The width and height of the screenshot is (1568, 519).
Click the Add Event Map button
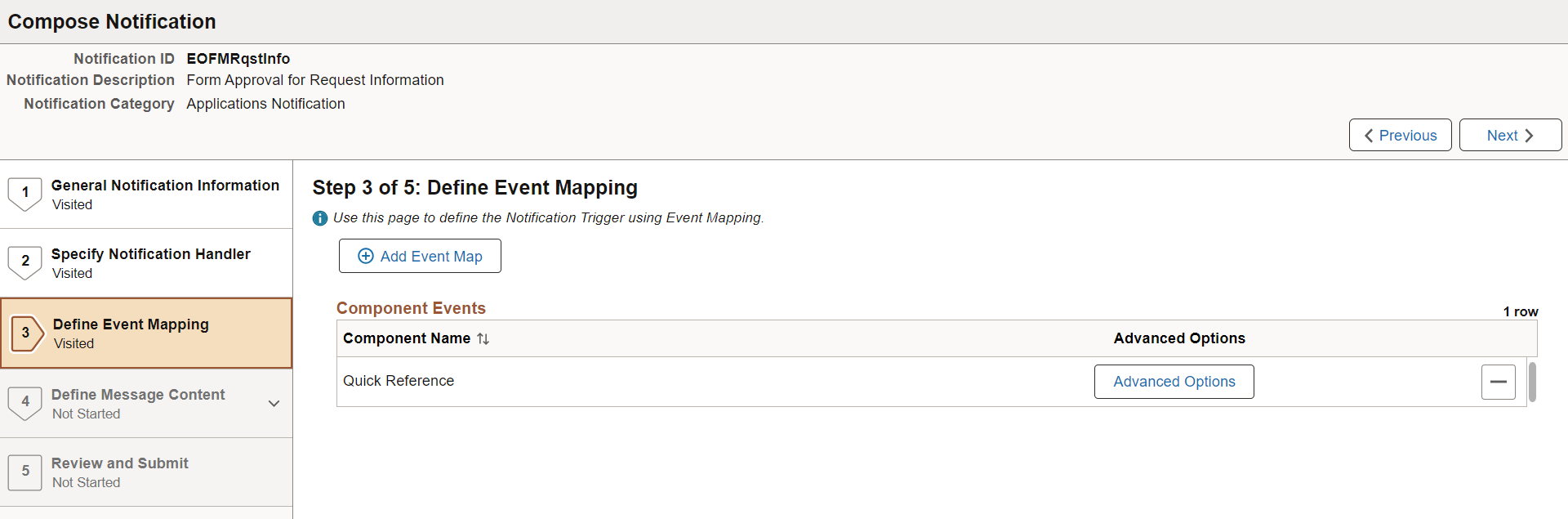pyautogui.click(x=420, y=256)
